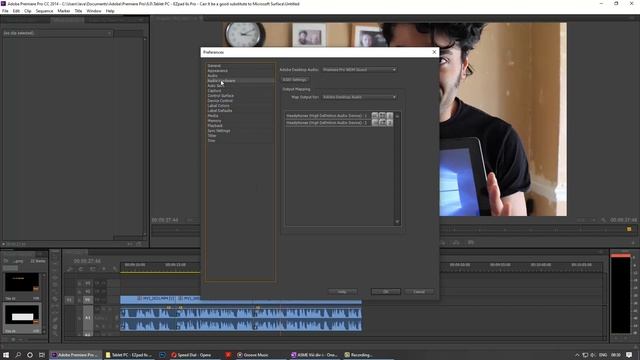Toggle V1 source patching indicator
Screen dimensions: 640x360
[69, 300]
